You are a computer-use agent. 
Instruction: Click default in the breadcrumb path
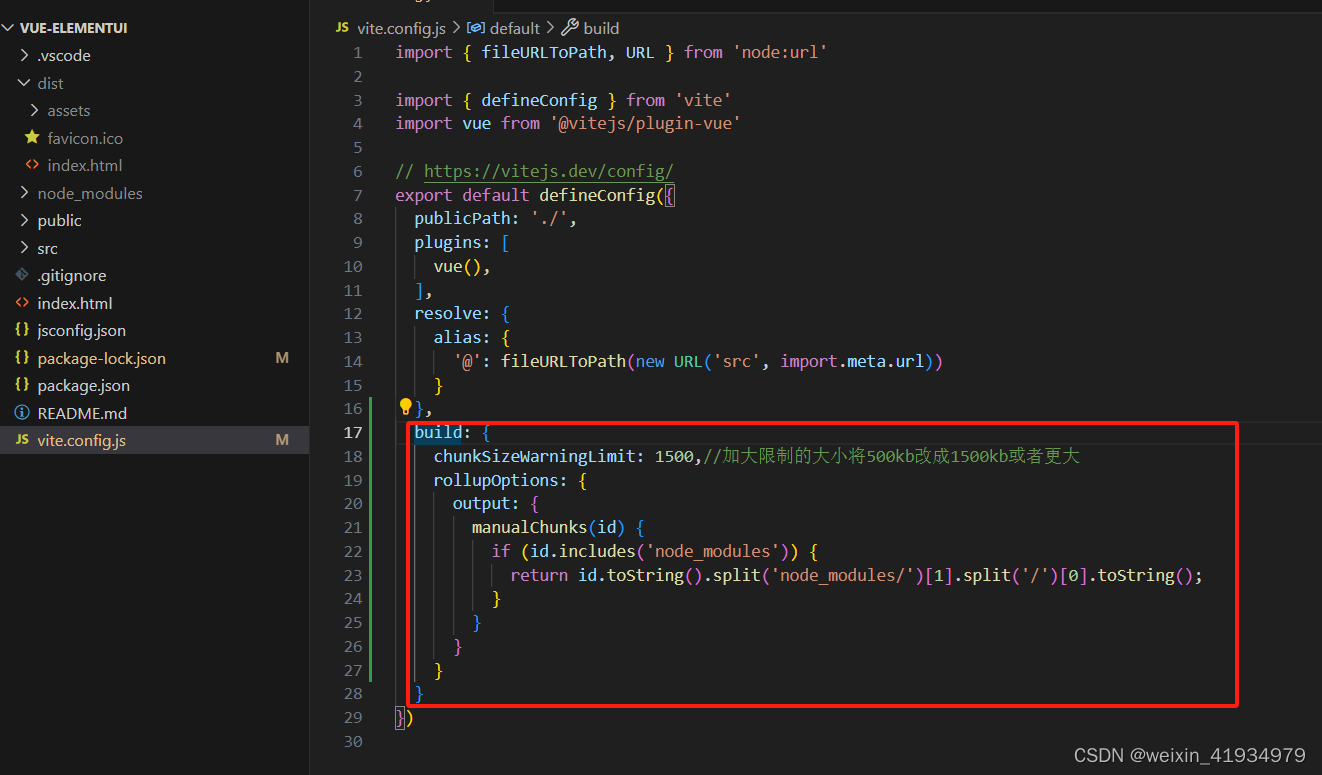[x=514, y=28]
